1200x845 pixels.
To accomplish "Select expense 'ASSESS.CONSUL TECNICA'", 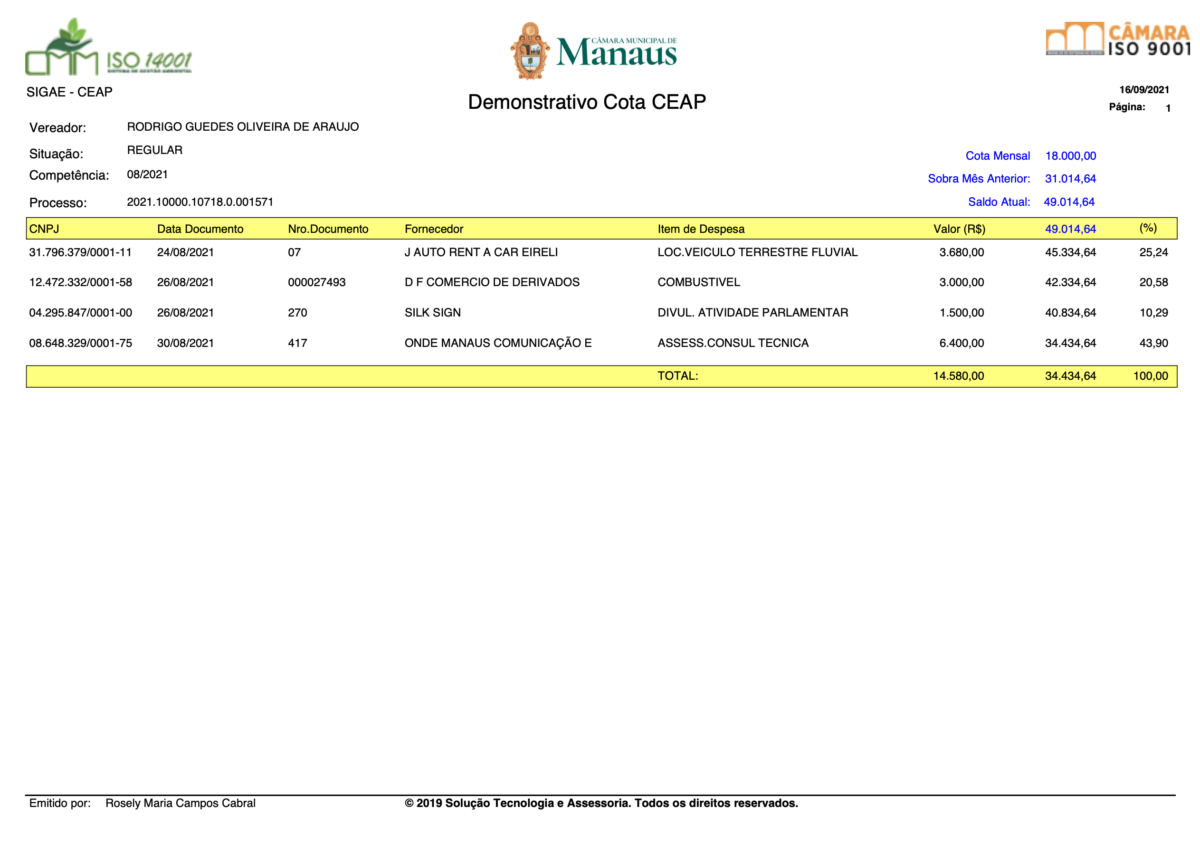I will click(733, 343).
